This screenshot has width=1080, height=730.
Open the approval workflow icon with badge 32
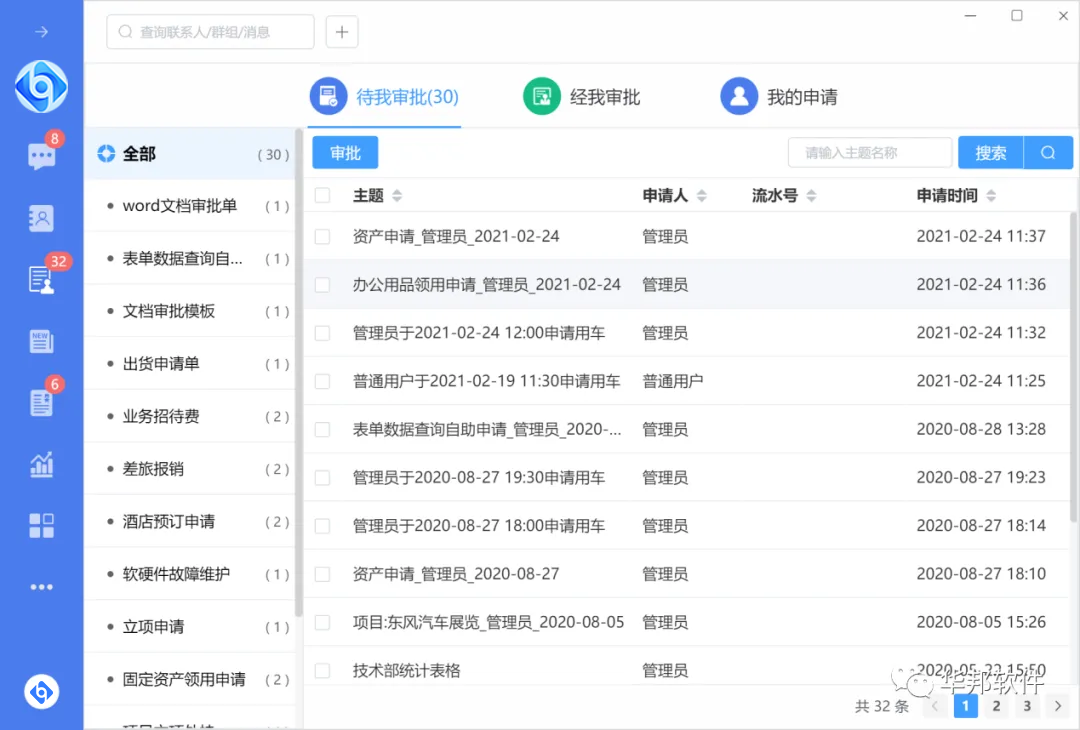tap(42, 280)
